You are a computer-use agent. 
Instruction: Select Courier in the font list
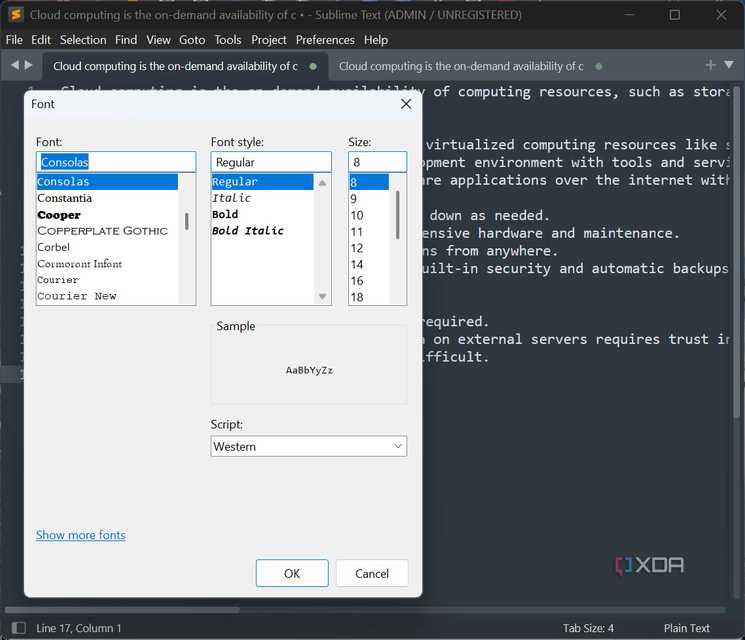coord(107,280)
